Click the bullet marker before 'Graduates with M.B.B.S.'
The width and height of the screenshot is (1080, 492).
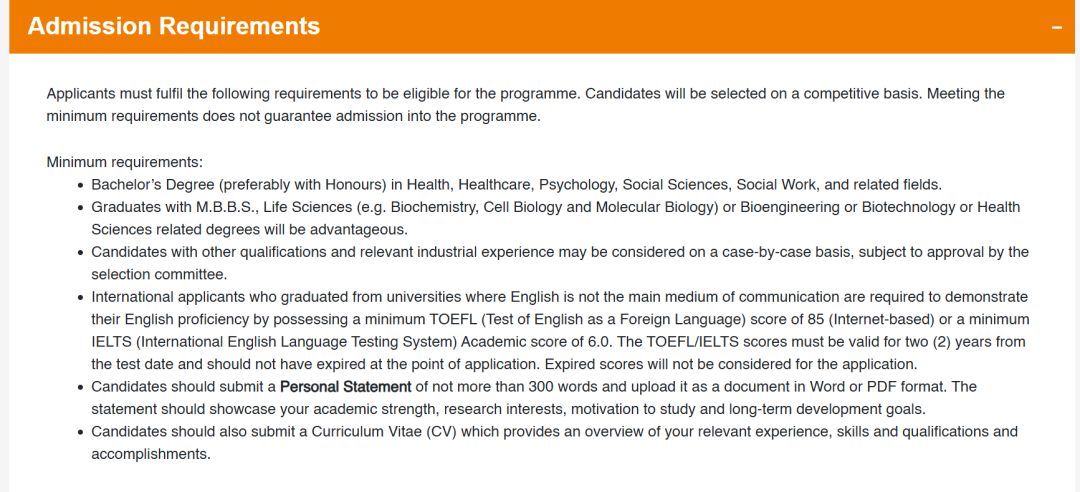(x=81, y=208)
